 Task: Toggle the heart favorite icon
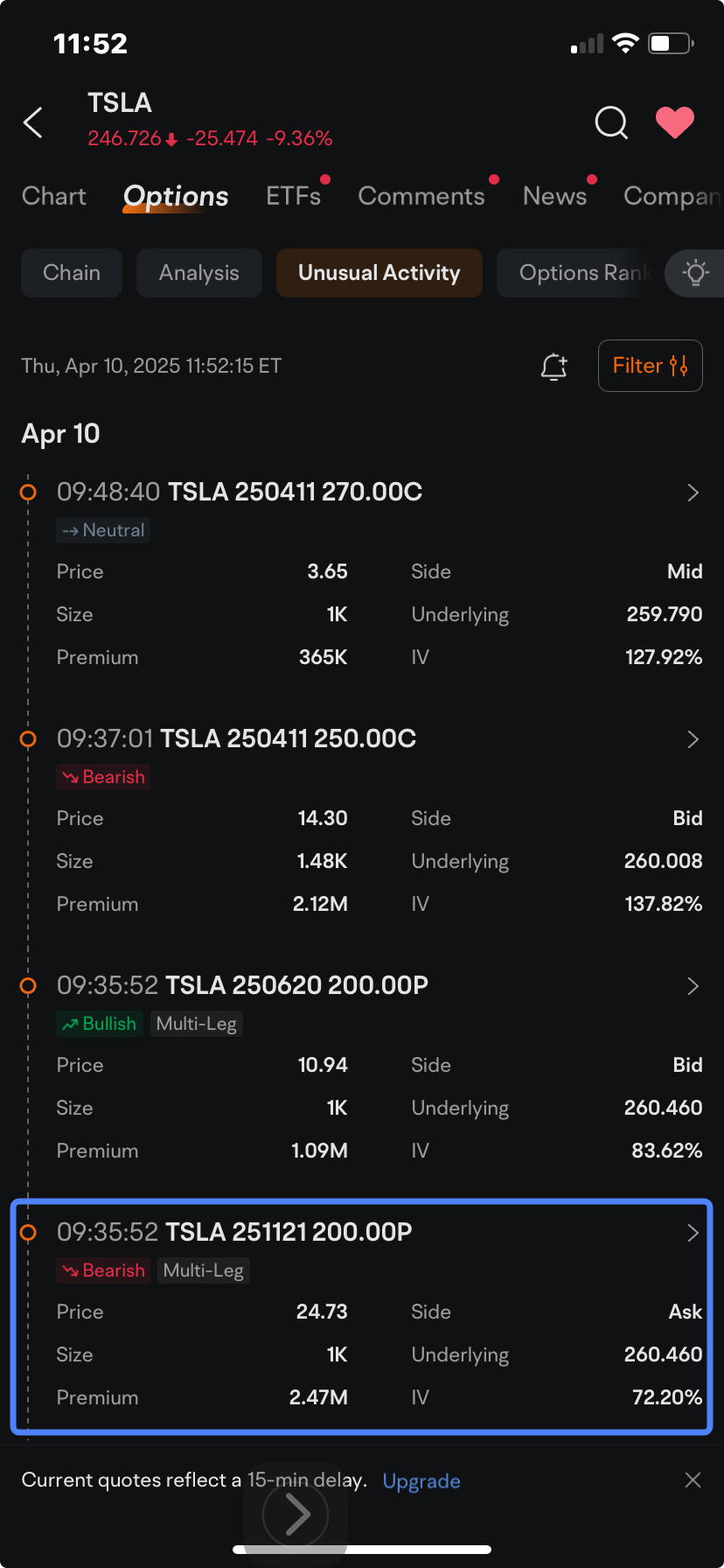tap(675, 122)
